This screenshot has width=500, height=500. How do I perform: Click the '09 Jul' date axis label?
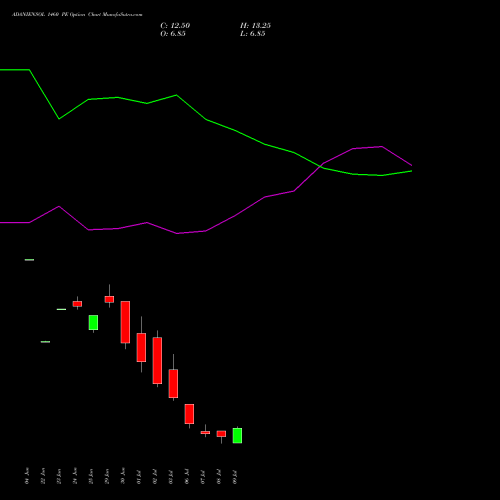tap(235, 477)
